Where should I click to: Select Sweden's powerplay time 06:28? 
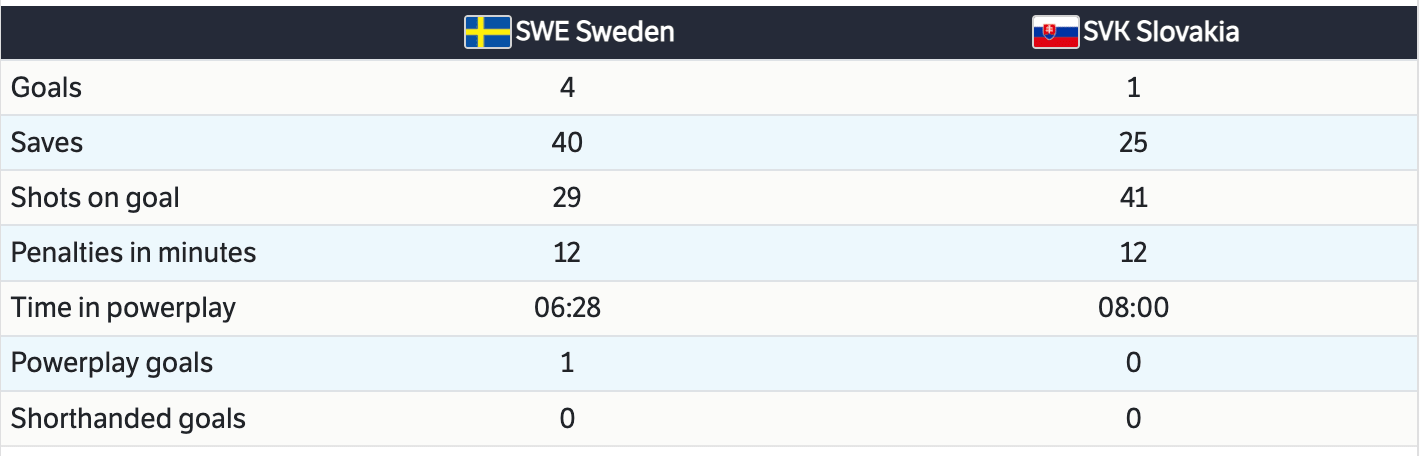point(567,307)
